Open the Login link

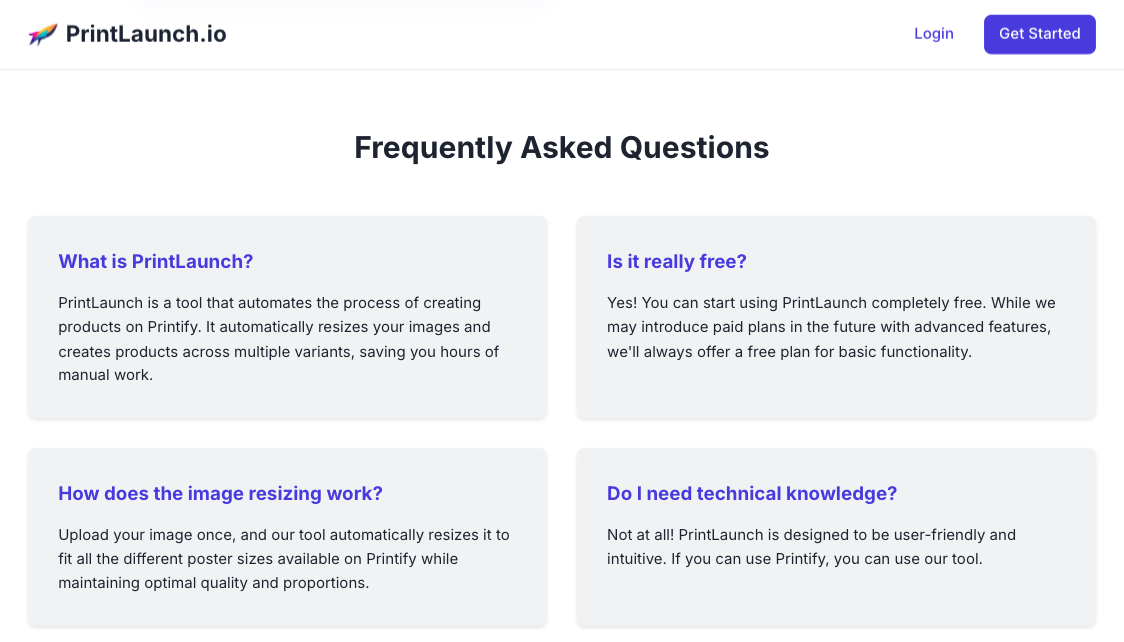933,34
